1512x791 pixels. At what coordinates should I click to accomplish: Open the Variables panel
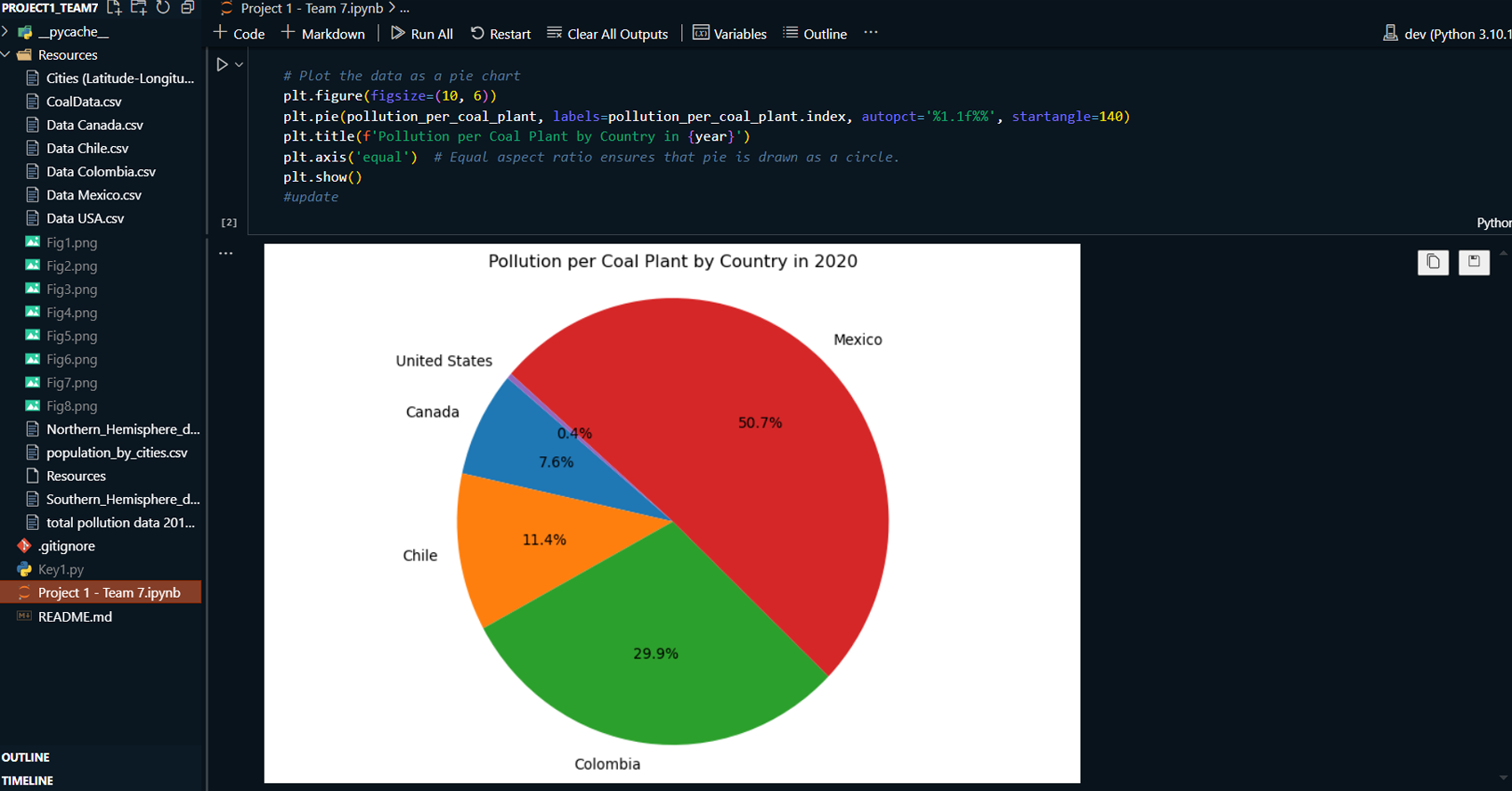(729, 34)
